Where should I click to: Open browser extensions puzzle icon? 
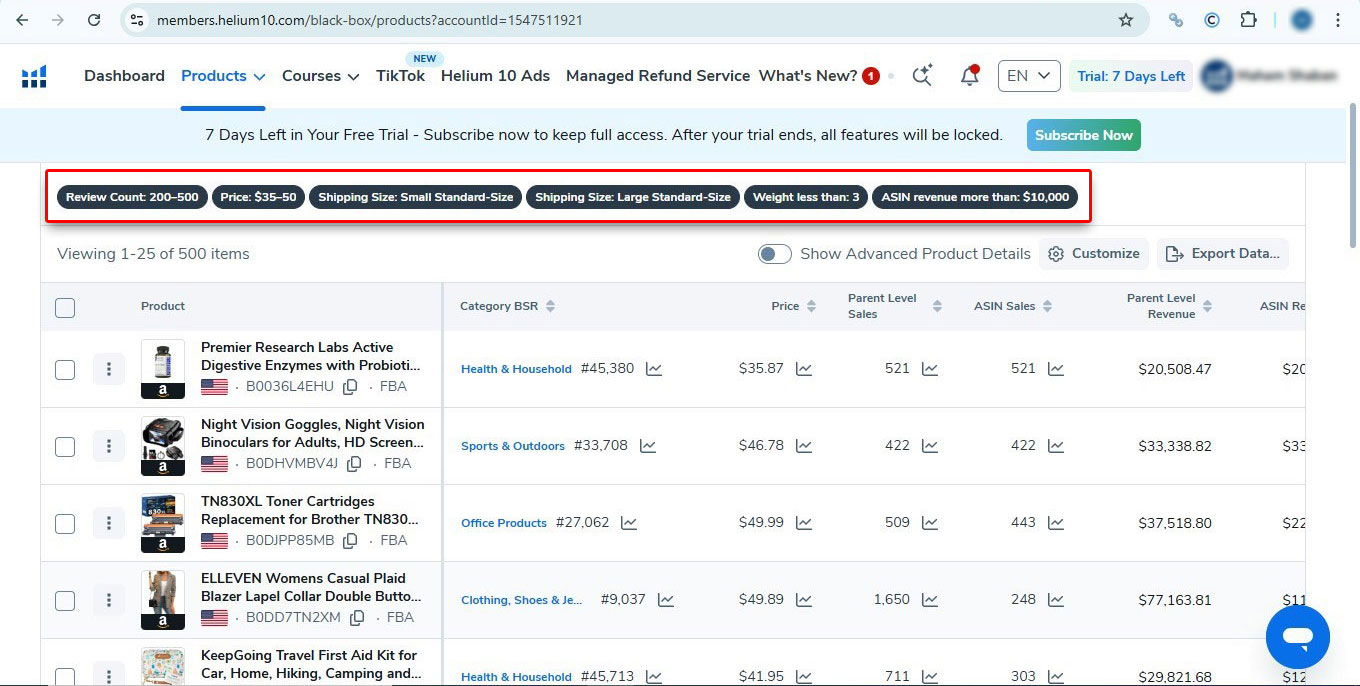(x=1248, y=20)
